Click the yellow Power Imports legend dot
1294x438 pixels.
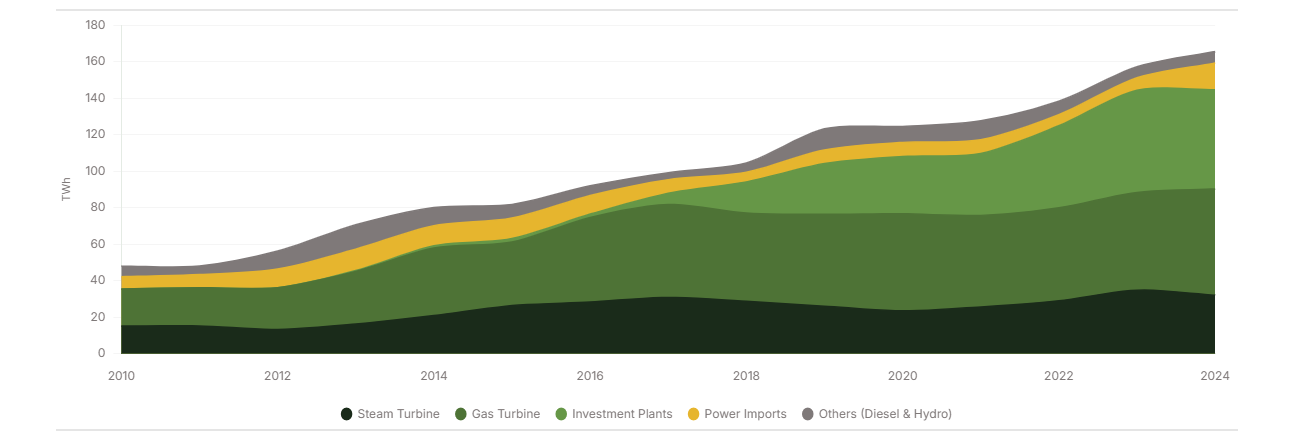click(x=694, y=414)
